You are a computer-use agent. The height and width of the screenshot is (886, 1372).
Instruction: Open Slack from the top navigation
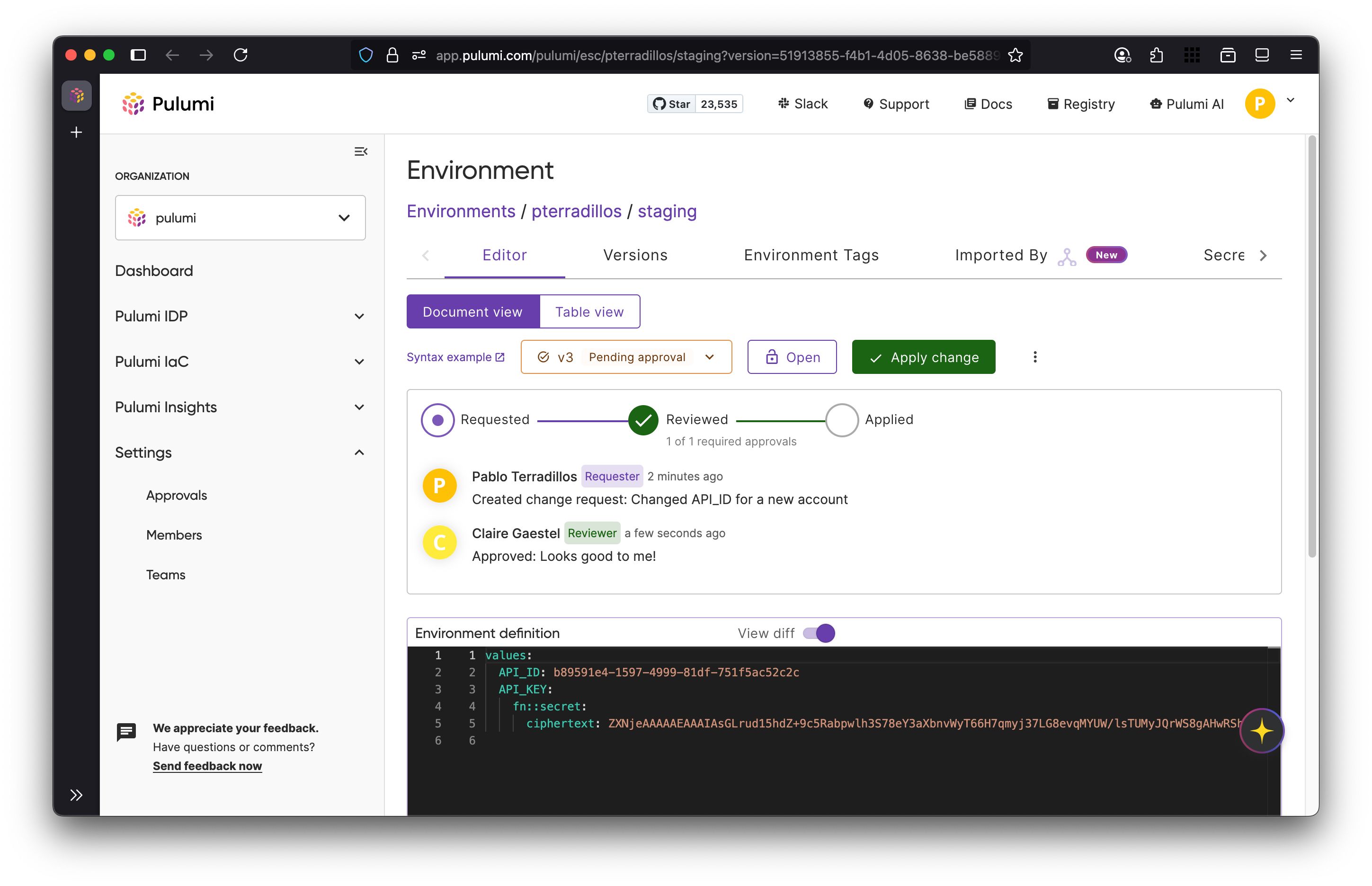(803, 104)
